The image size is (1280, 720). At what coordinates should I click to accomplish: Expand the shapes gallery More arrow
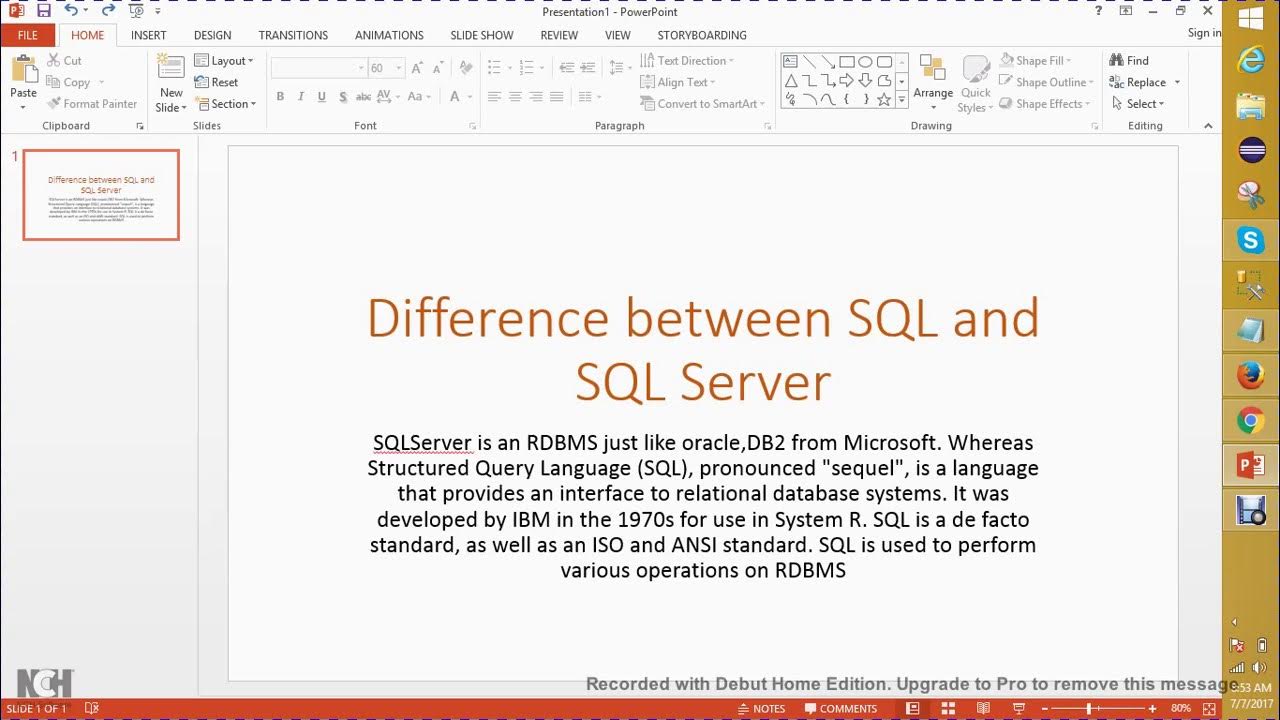(x=902, y=99)
